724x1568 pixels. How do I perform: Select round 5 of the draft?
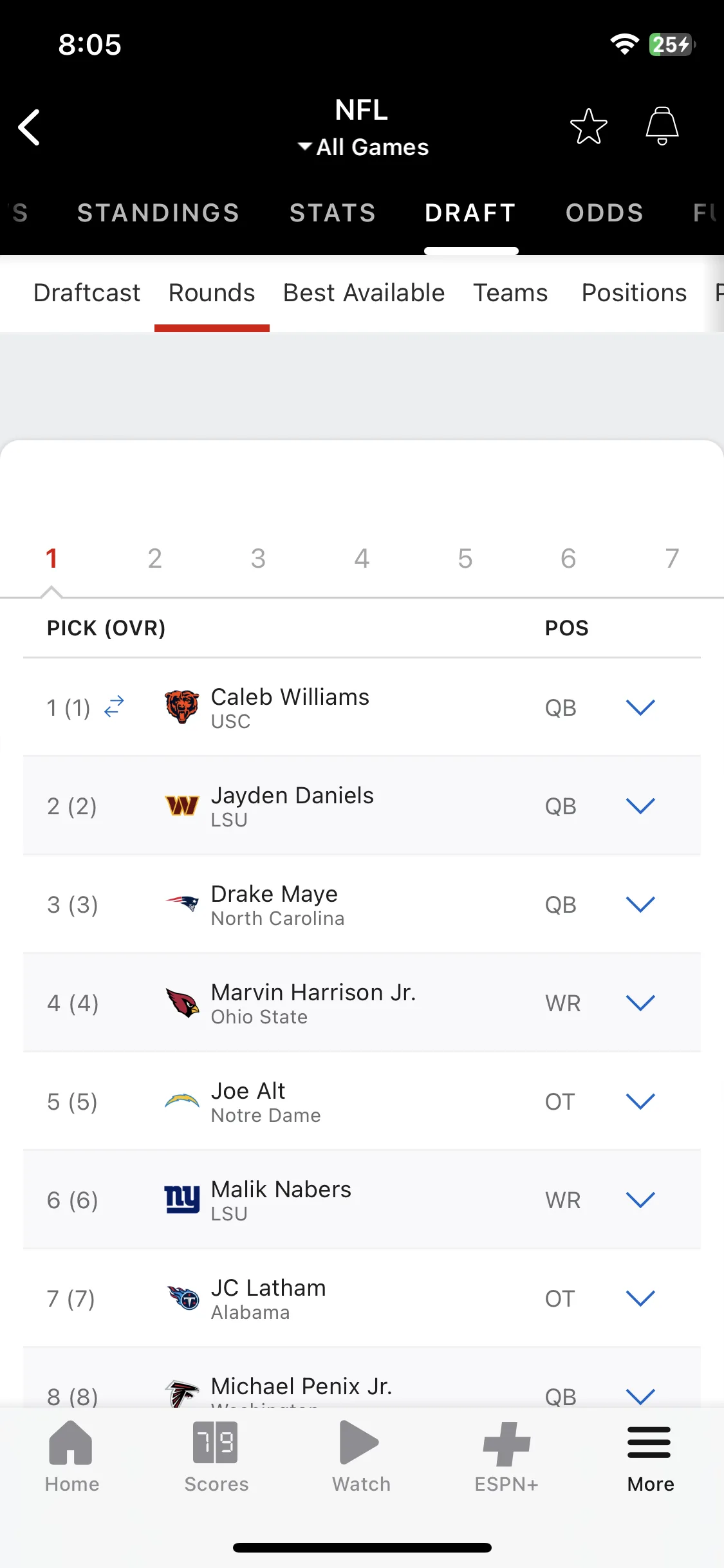pos(465,558)
